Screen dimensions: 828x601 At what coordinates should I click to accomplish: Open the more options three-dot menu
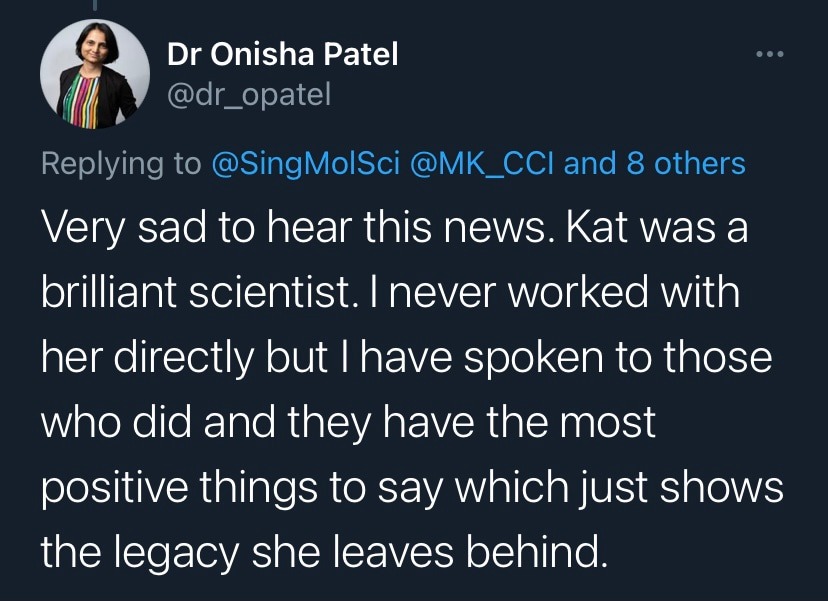(770, 53)
